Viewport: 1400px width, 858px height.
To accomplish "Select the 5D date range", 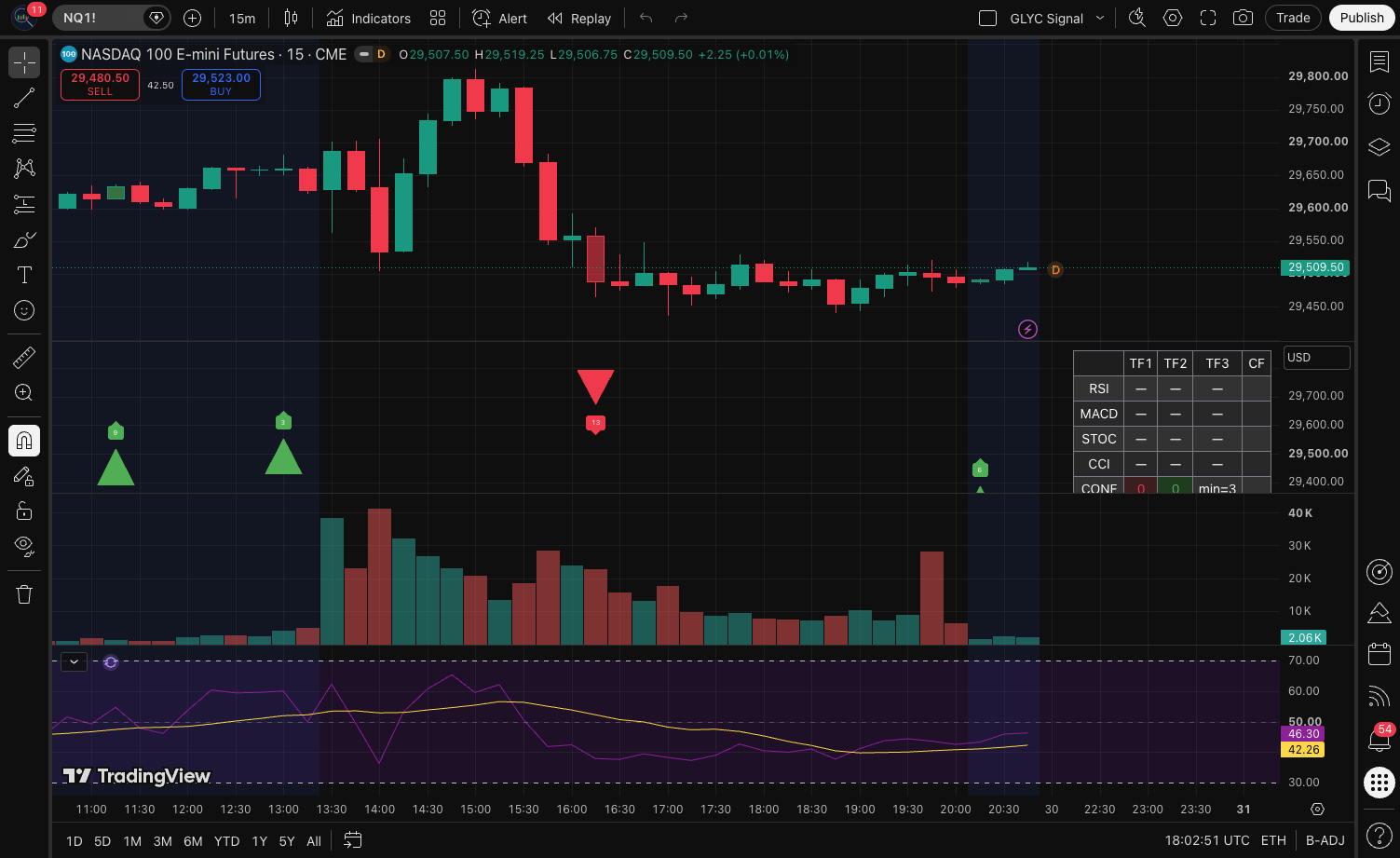I will click(x=102, y=841).
